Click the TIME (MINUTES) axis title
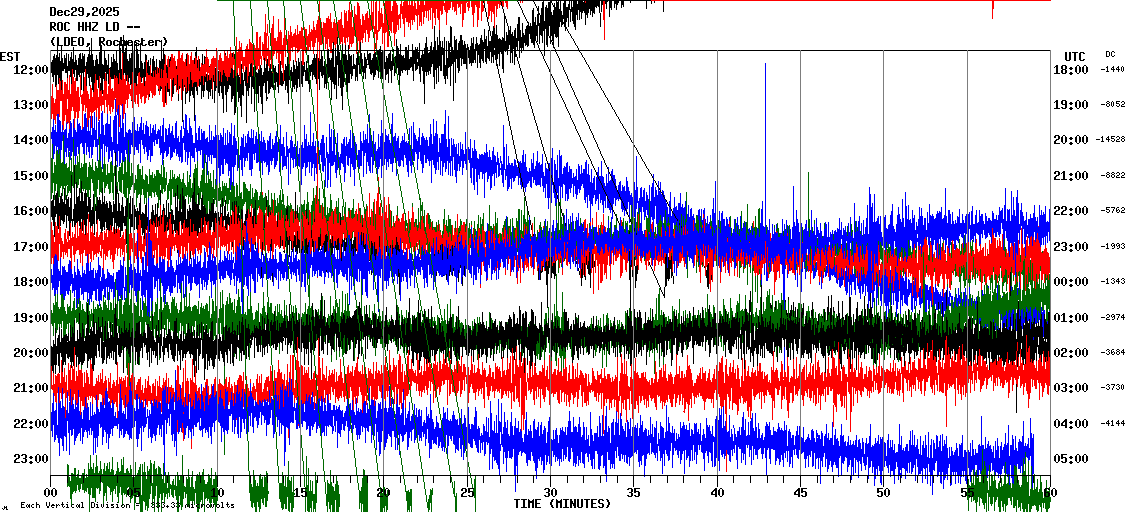This screenshot has width=1130, height=519. 562,504
